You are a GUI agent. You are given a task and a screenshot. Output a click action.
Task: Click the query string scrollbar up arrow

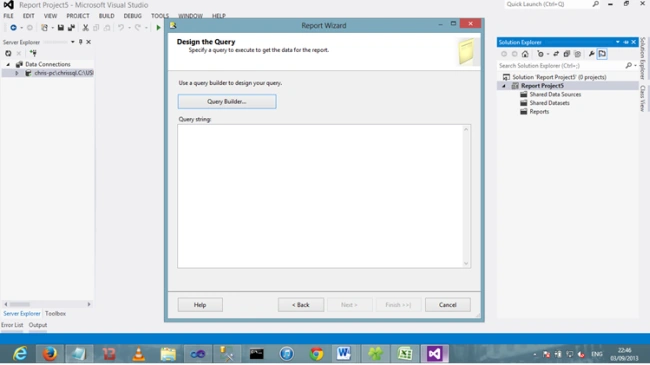click(466, 129)
